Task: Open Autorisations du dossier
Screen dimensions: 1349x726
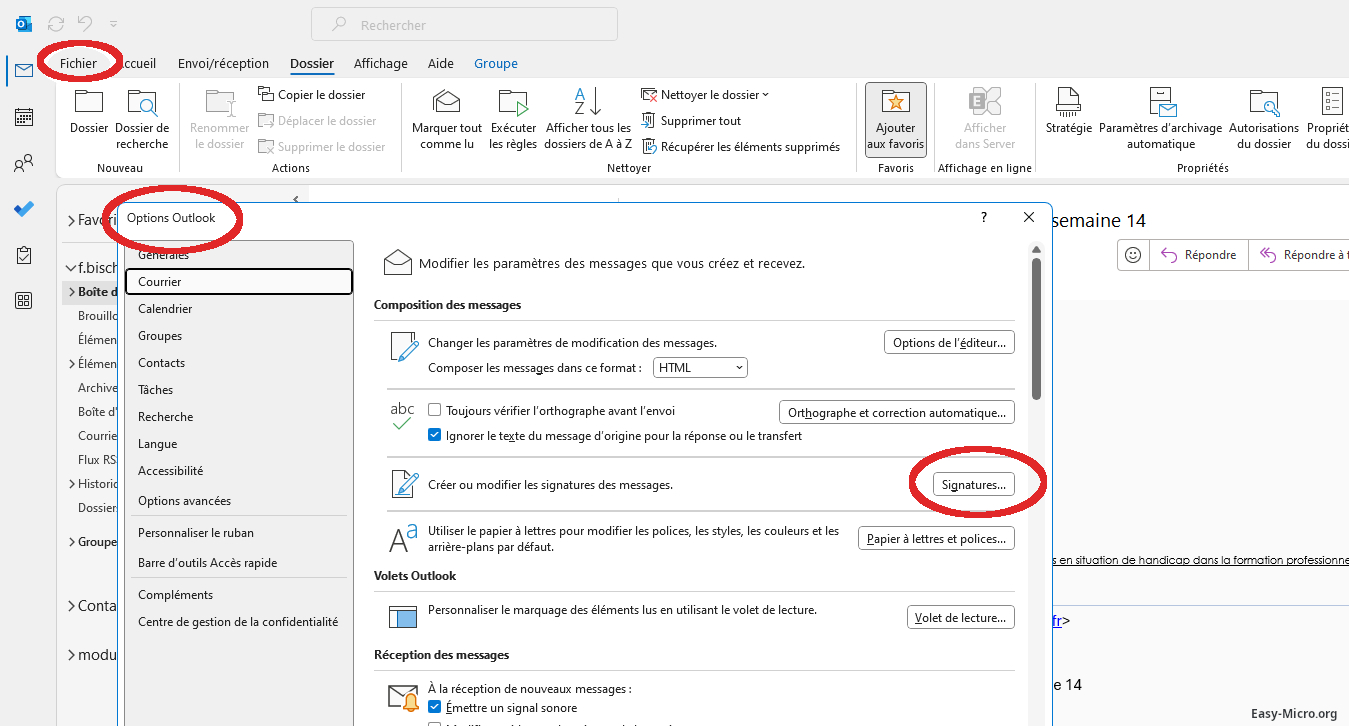Action: 1264,118
